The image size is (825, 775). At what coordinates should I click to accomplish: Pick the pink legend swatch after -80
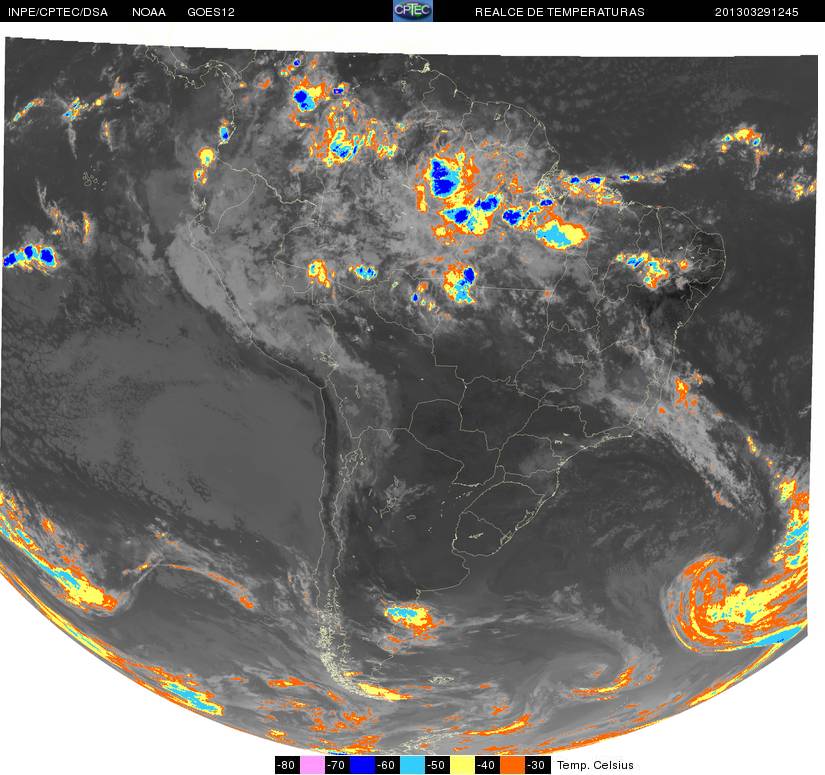pyautogui.click(x=312, y=765)
